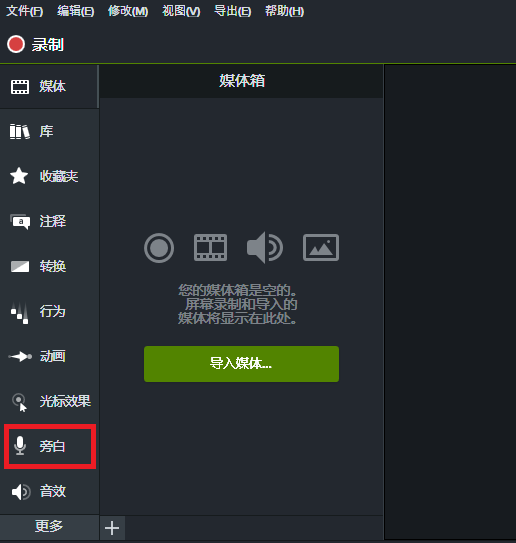The image size is (516, 543).
Task: Open the 转换 transitions tool
Action: (49, 266)
